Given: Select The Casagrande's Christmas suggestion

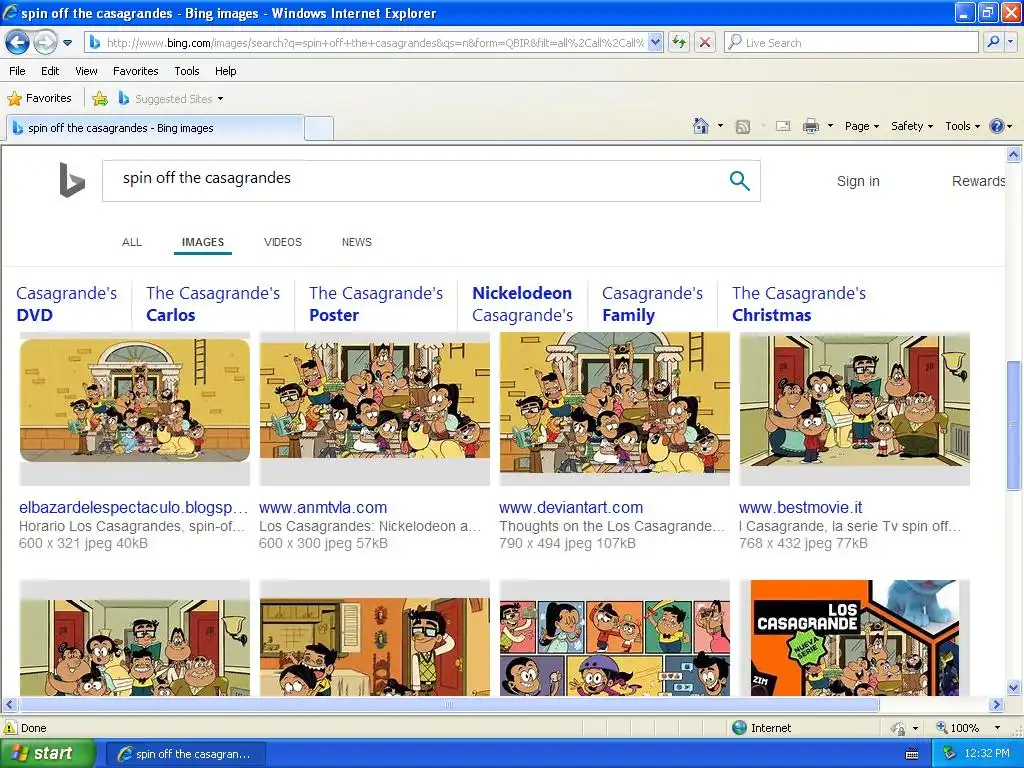Looking at the screenshot, I should (799, 304).
